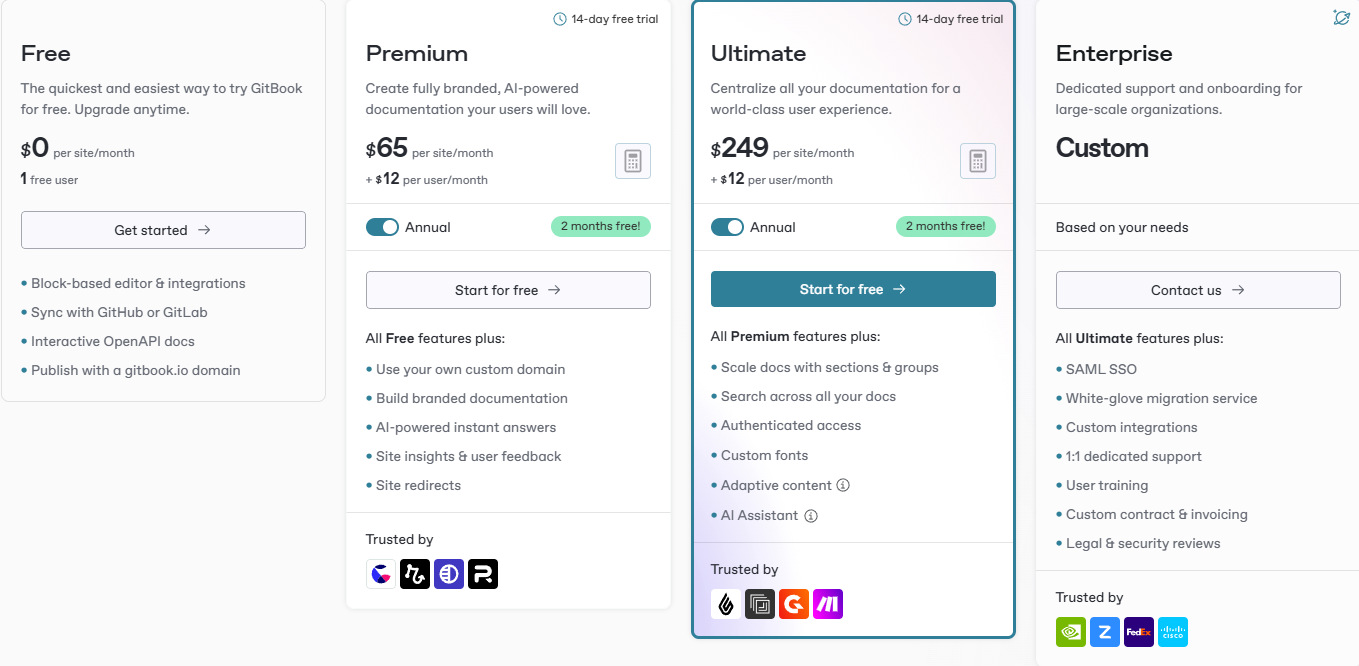Click Start for free under Ultimate
The height and width of the screenshot is (666, 1359).
tap(853, 289)
